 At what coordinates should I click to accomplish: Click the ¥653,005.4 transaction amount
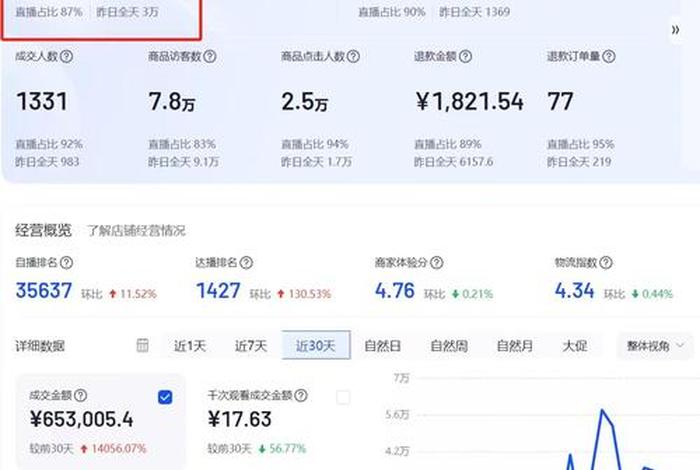pyautogui.click(x=81, y=419)
